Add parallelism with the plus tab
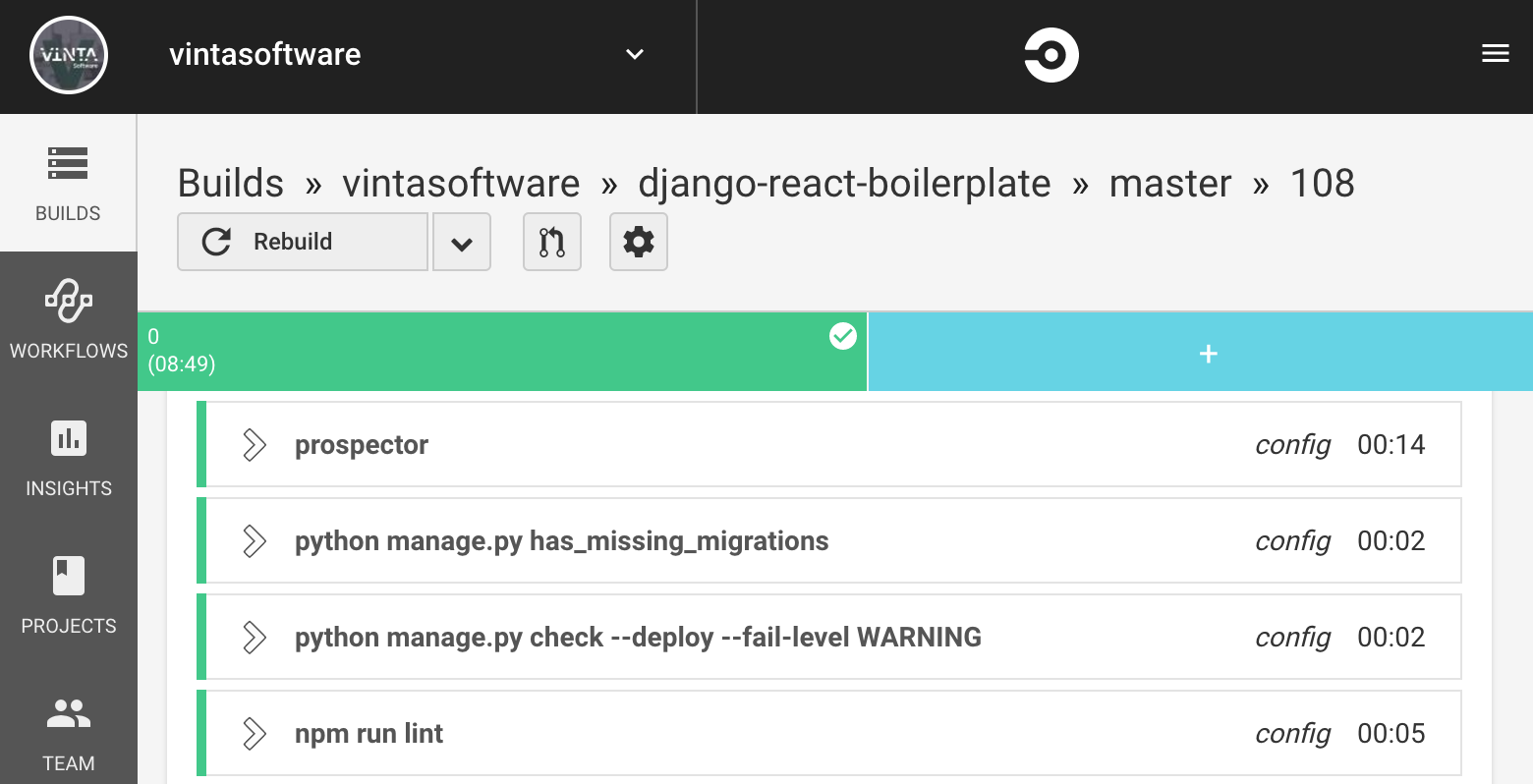Viewport: 1533px width, 784px height. pos(1201,352)
